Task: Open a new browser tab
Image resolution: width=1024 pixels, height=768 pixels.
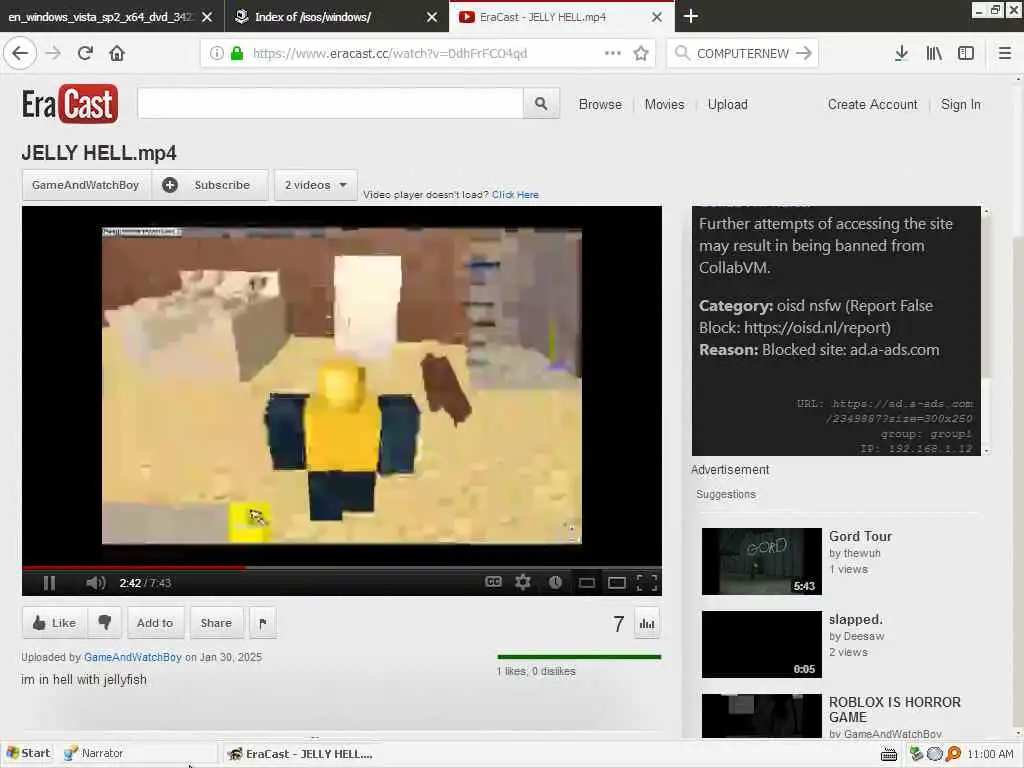Action: (691, 16)
